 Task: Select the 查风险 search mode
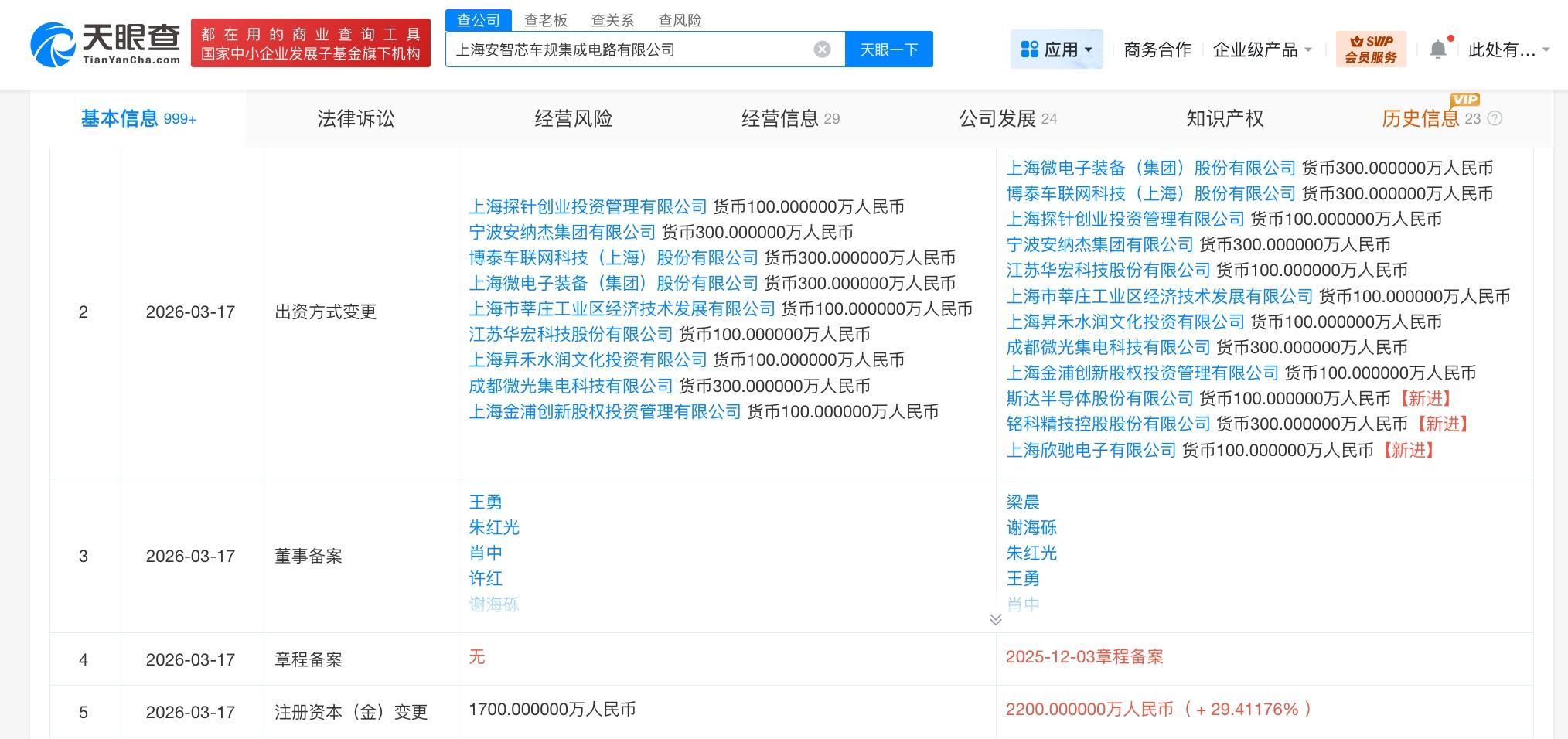(x=680, y=20)
